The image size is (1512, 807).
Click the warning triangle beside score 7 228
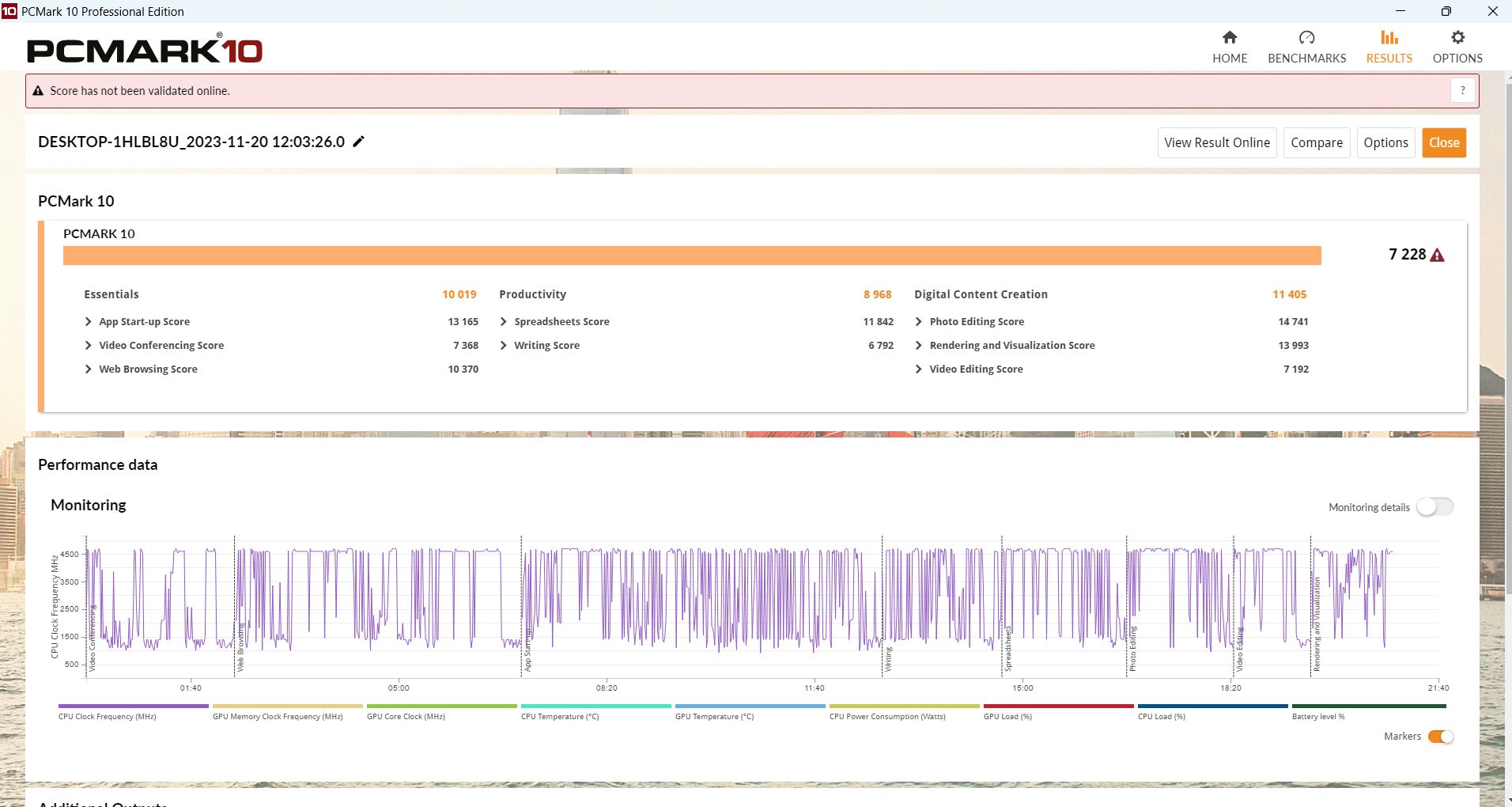click(1438, 255)
